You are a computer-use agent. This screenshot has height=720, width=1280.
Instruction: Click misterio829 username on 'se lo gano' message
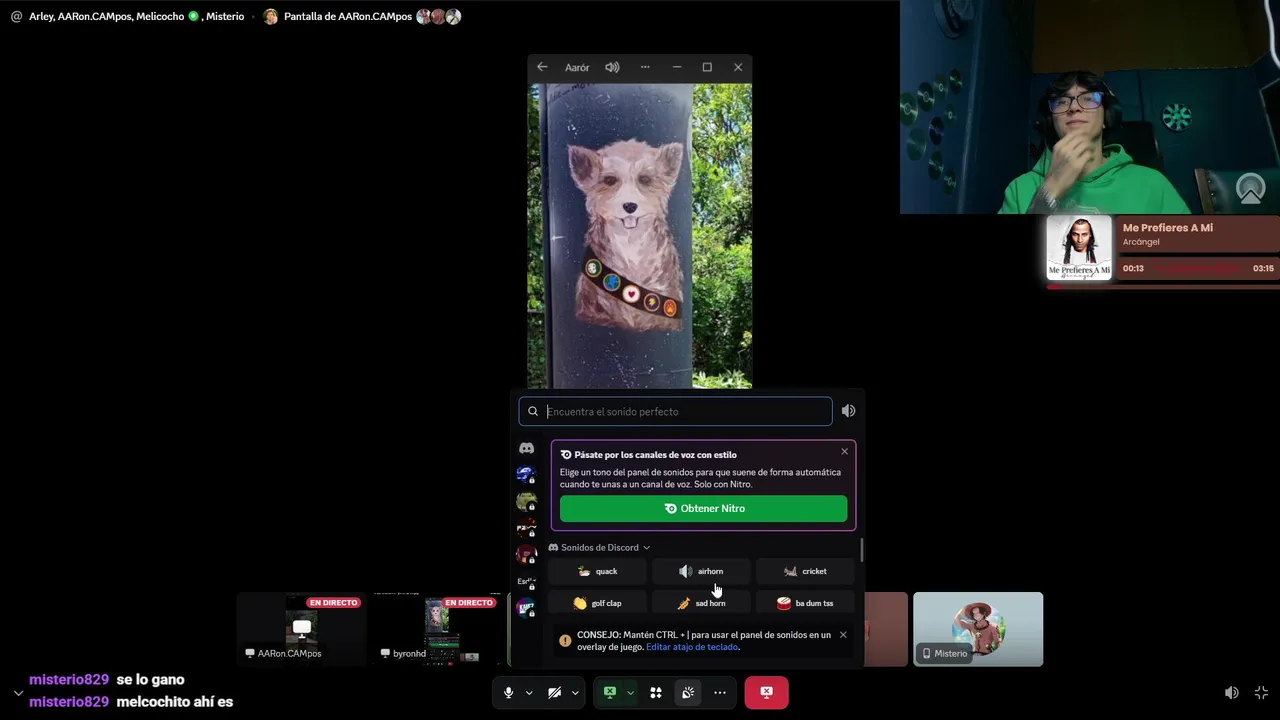pyautogui.click(x=69, y=680)
